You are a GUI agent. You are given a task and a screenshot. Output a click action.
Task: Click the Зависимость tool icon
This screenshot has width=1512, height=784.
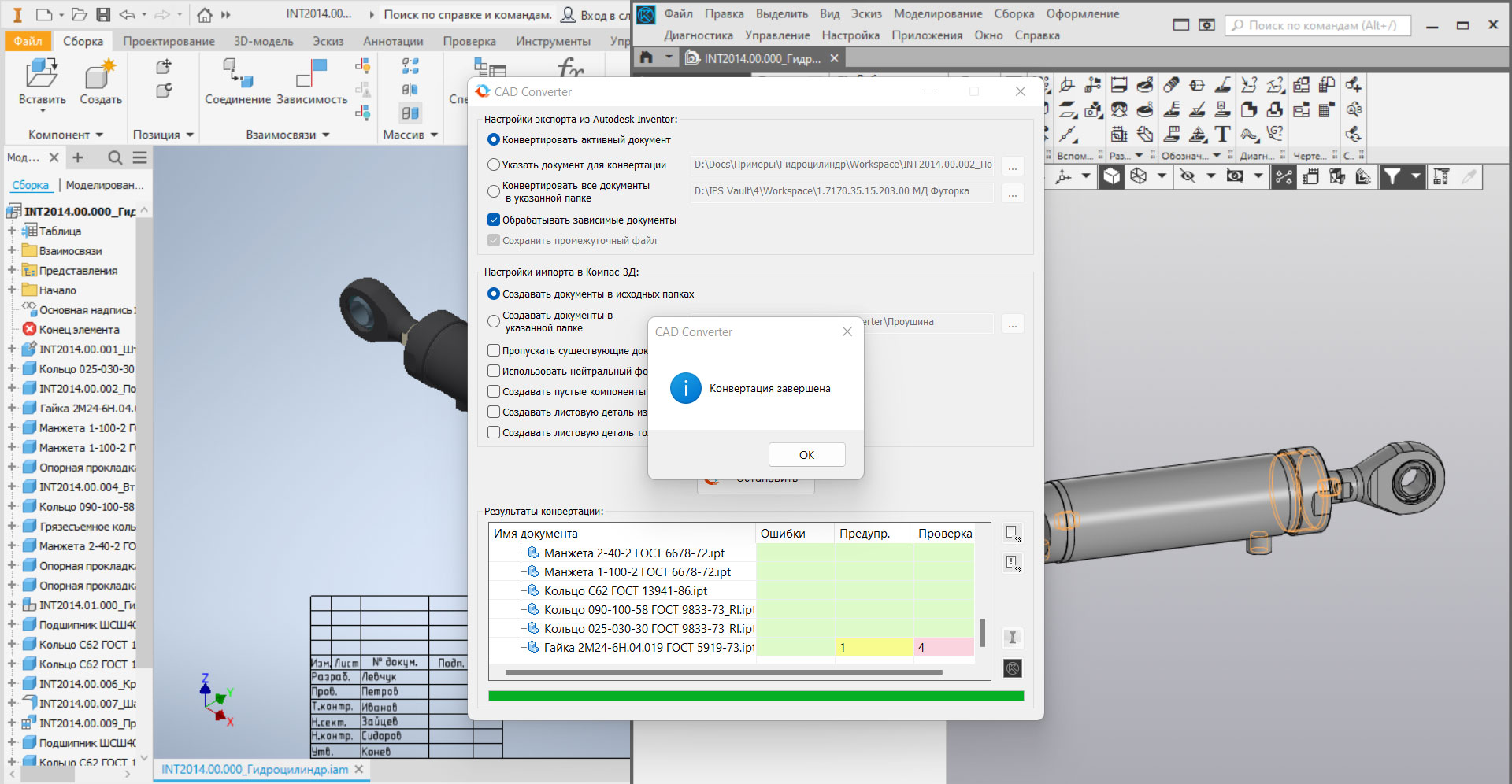click(x=312, y=74)
